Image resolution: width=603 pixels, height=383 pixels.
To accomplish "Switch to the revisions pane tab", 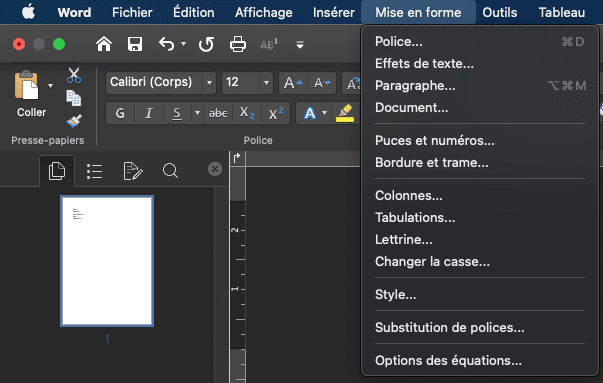I will pos(133,171).
